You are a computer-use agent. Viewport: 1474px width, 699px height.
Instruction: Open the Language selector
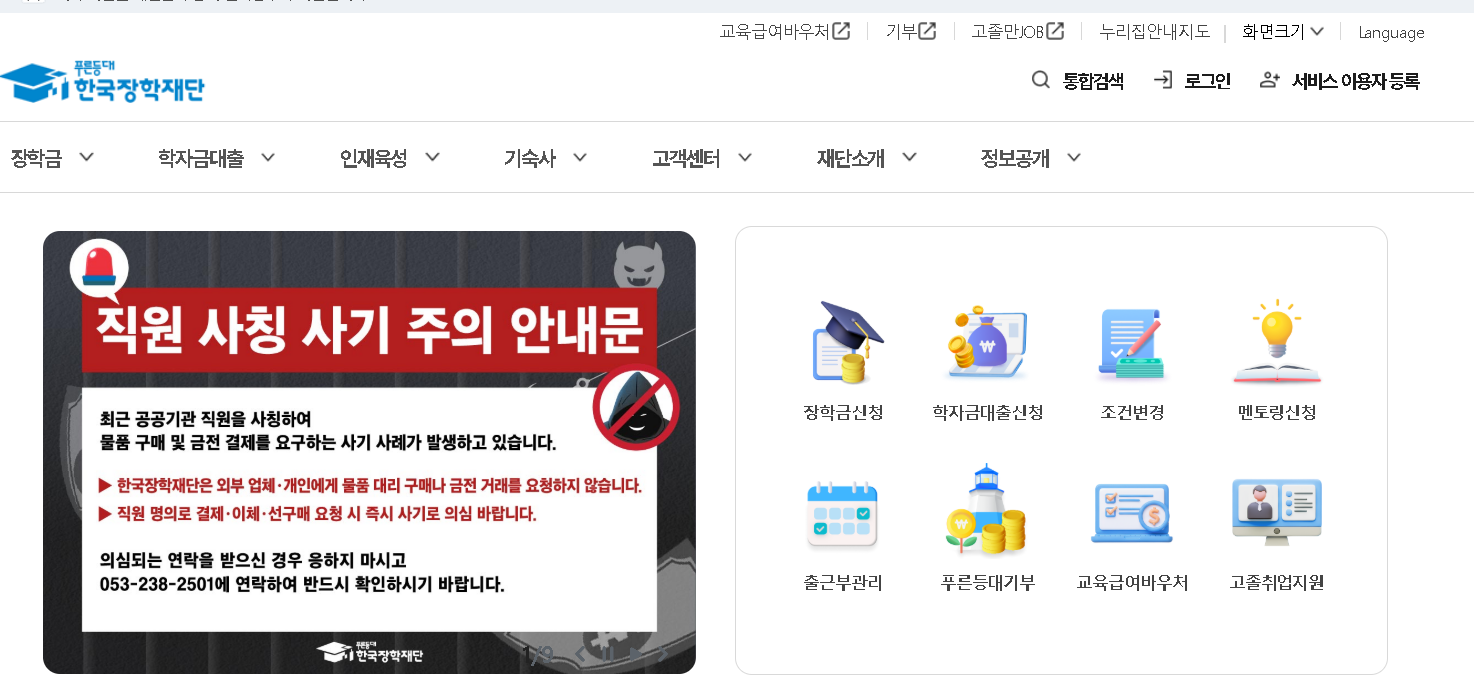click(x=1391, y=32)
